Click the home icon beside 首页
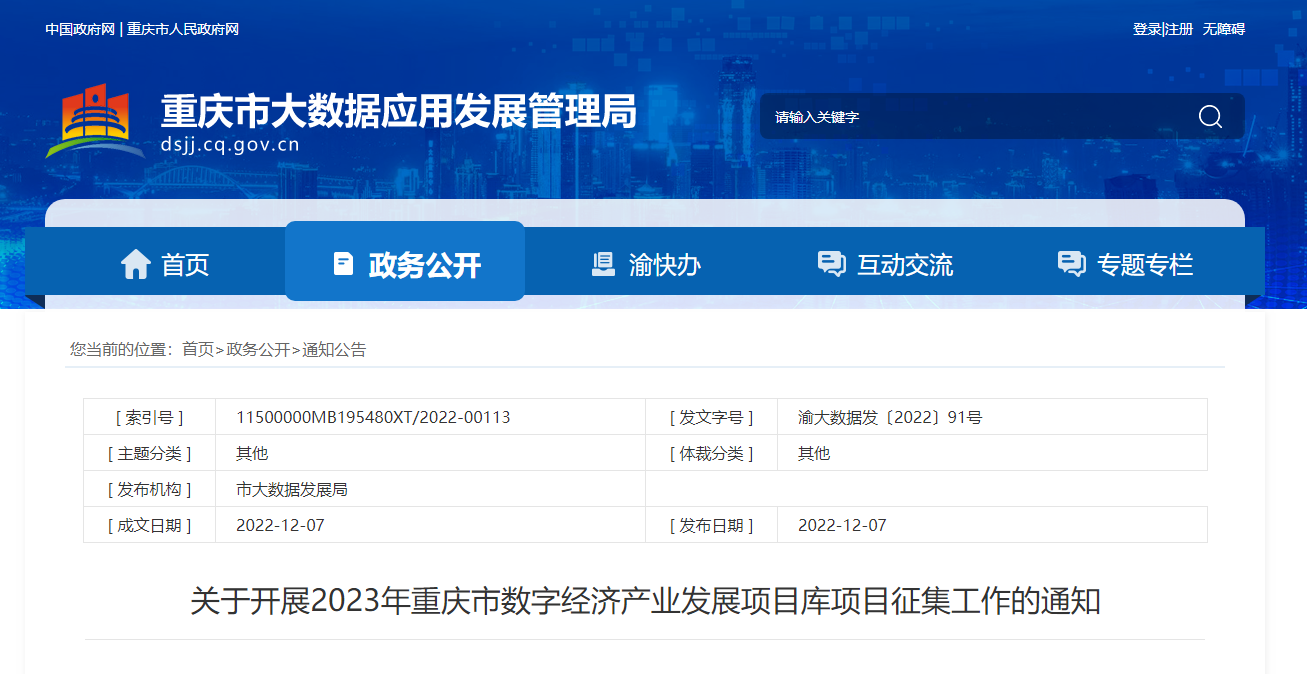Viewport: 1307px width, 674px height. point(136,264)
